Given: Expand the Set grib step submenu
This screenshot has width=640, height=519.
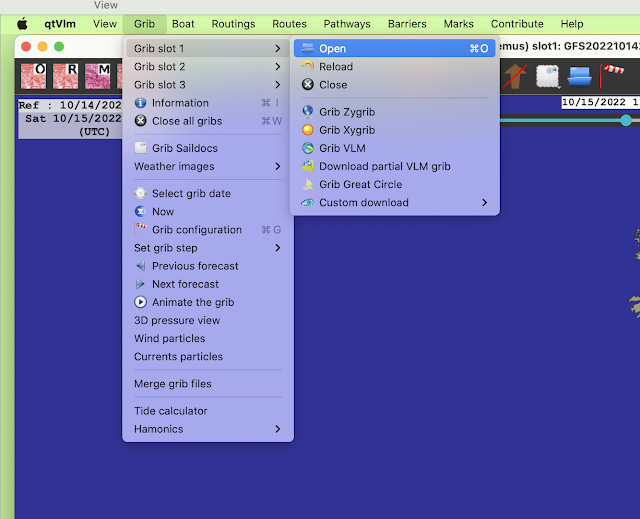Looking at the screenshot, I should (208, 248).
